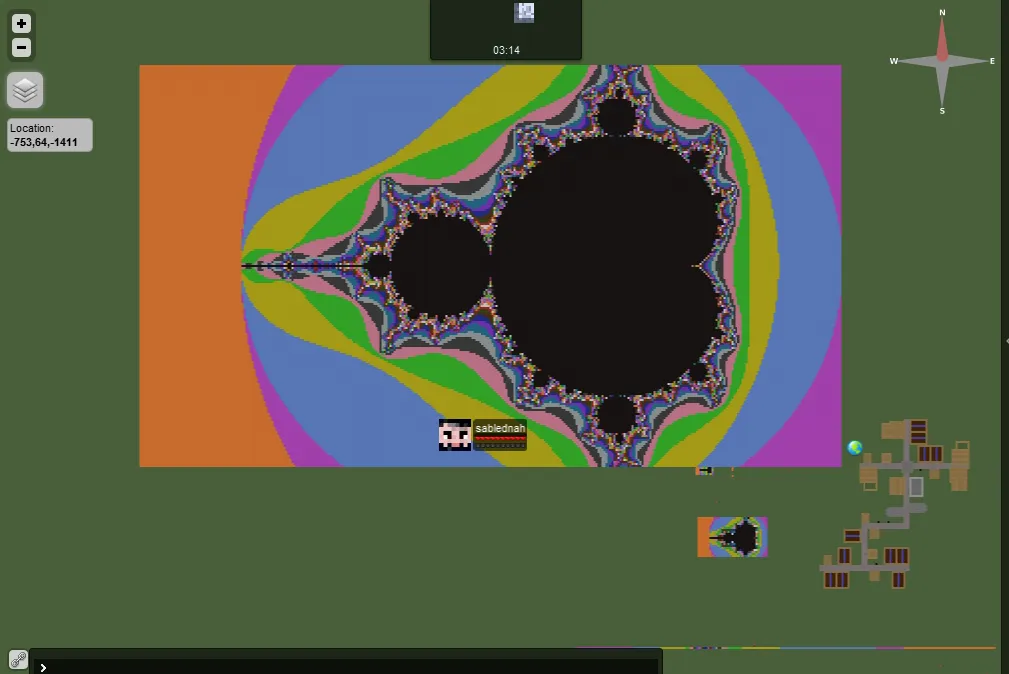The height and width of the screenshot is (674, 1009).
Task: Click the Location coordinates box
Action: coord(50,135)
